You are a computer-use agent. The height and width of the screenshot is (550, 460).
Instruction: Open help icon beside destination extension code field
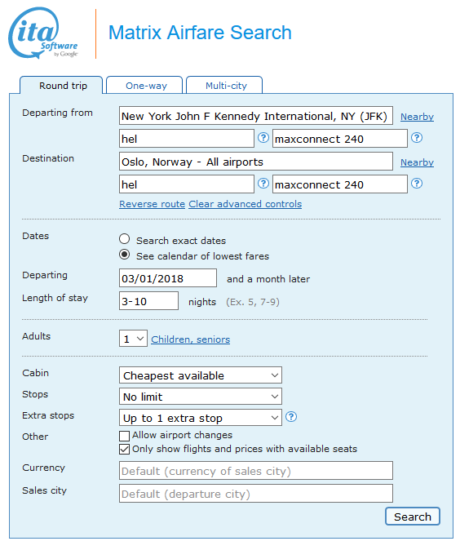coord(416,183)
